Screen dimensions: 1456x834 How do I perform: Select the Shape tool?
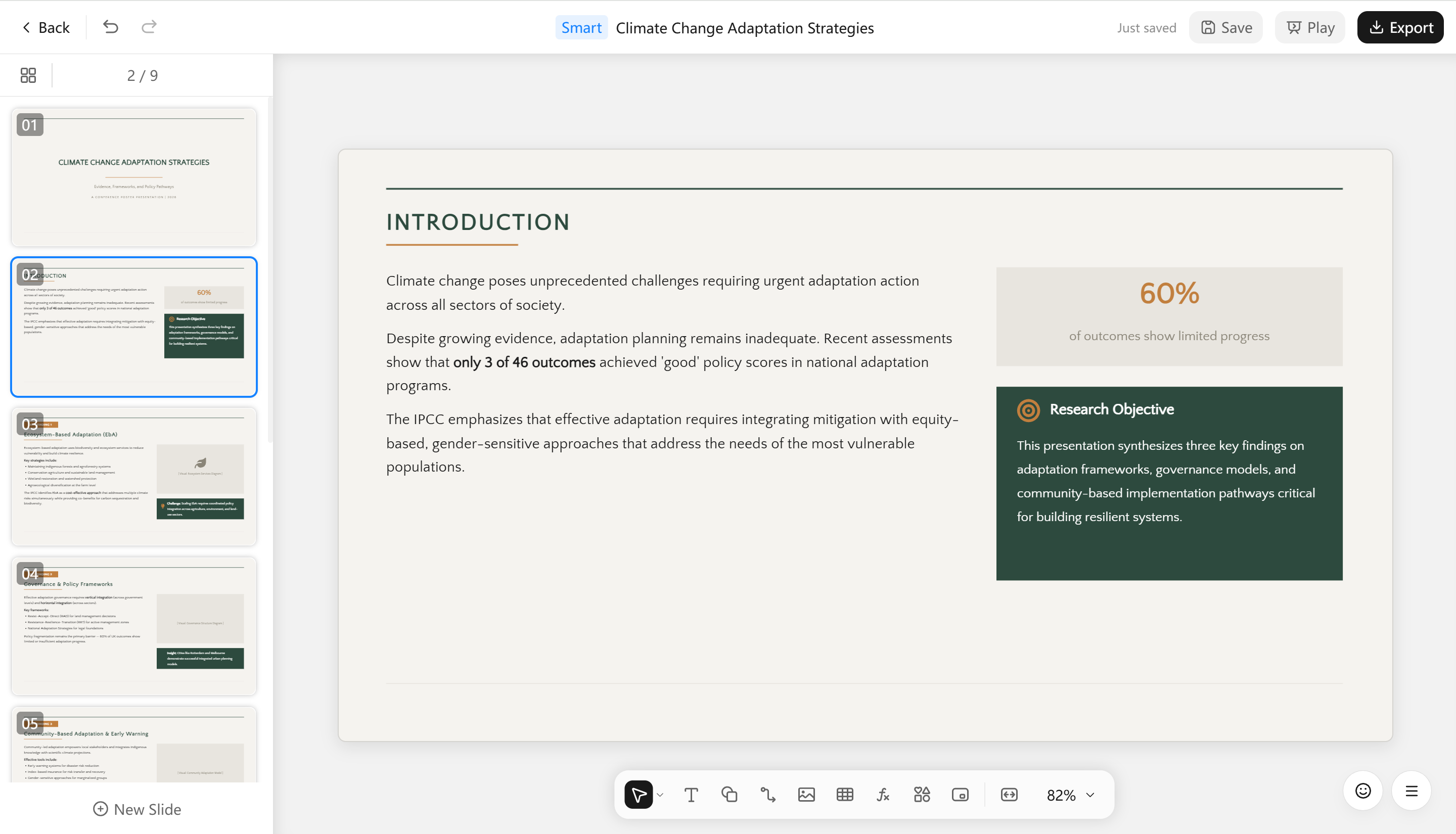pos(729,795)
